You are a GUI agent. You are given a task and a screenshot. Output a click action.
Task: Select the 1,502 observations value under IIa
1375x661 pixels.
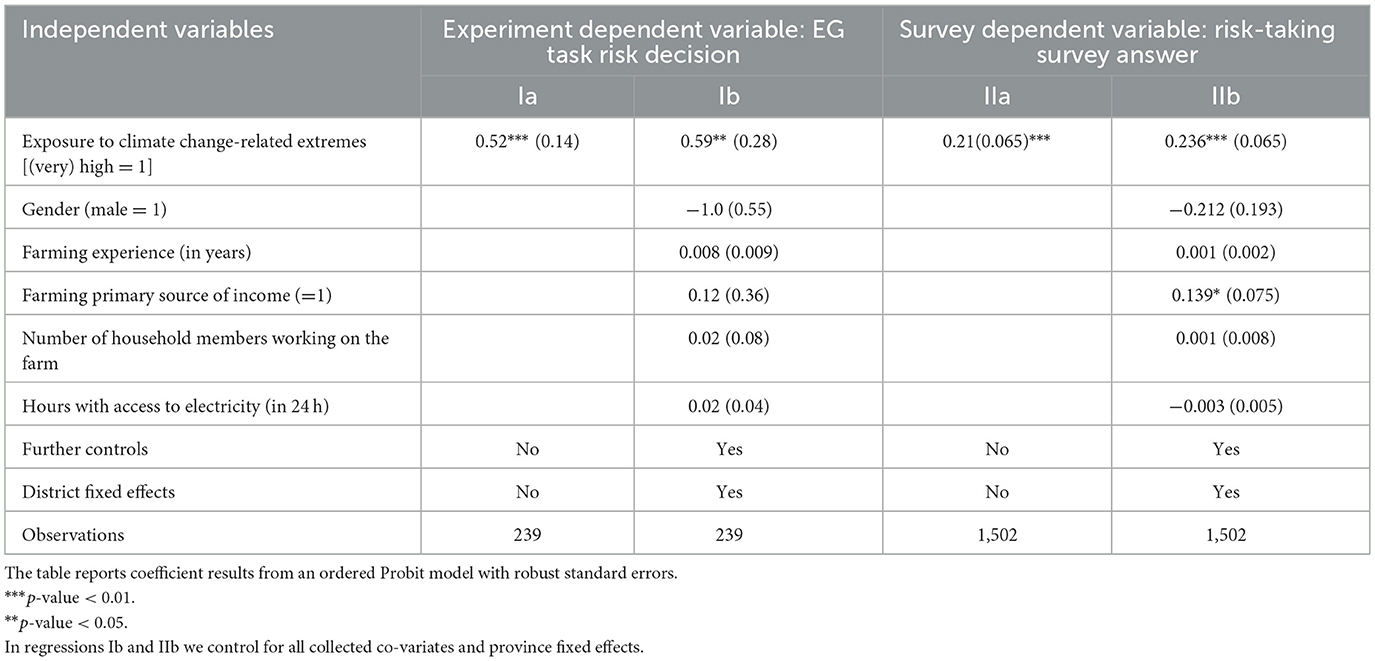(x=996, y=534)
